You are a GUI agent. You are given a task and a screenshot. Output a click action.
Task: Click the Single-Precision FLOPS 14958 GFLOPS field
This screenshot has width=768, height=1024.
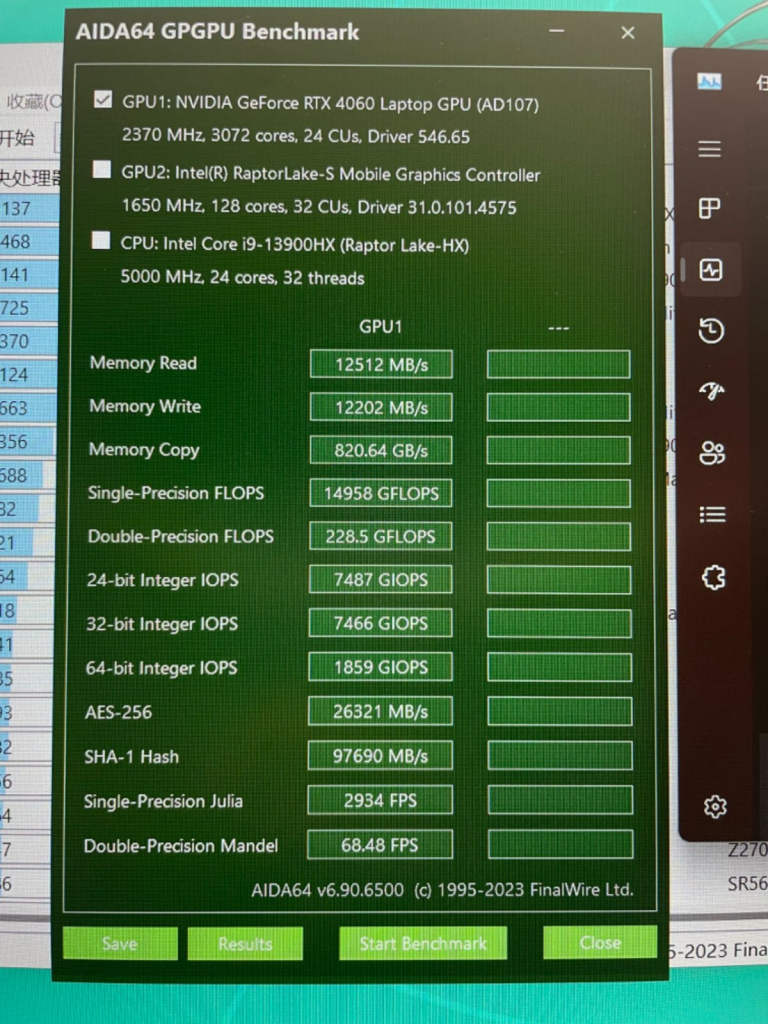381,493
